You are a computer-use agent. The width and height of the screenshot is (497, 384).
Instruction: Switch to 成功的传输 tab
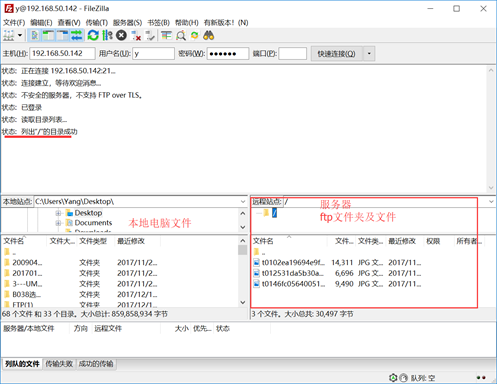(x=96, y=364)
